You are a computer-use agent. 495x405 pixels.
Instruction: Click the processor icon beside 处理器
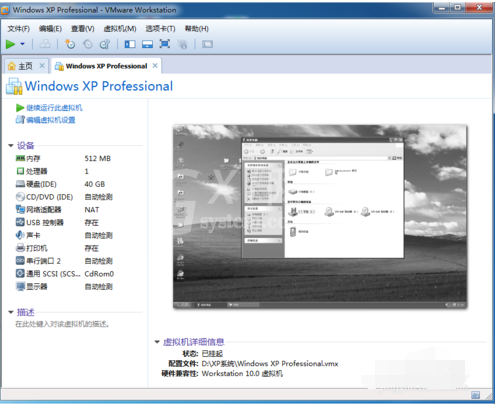[20, 171]
